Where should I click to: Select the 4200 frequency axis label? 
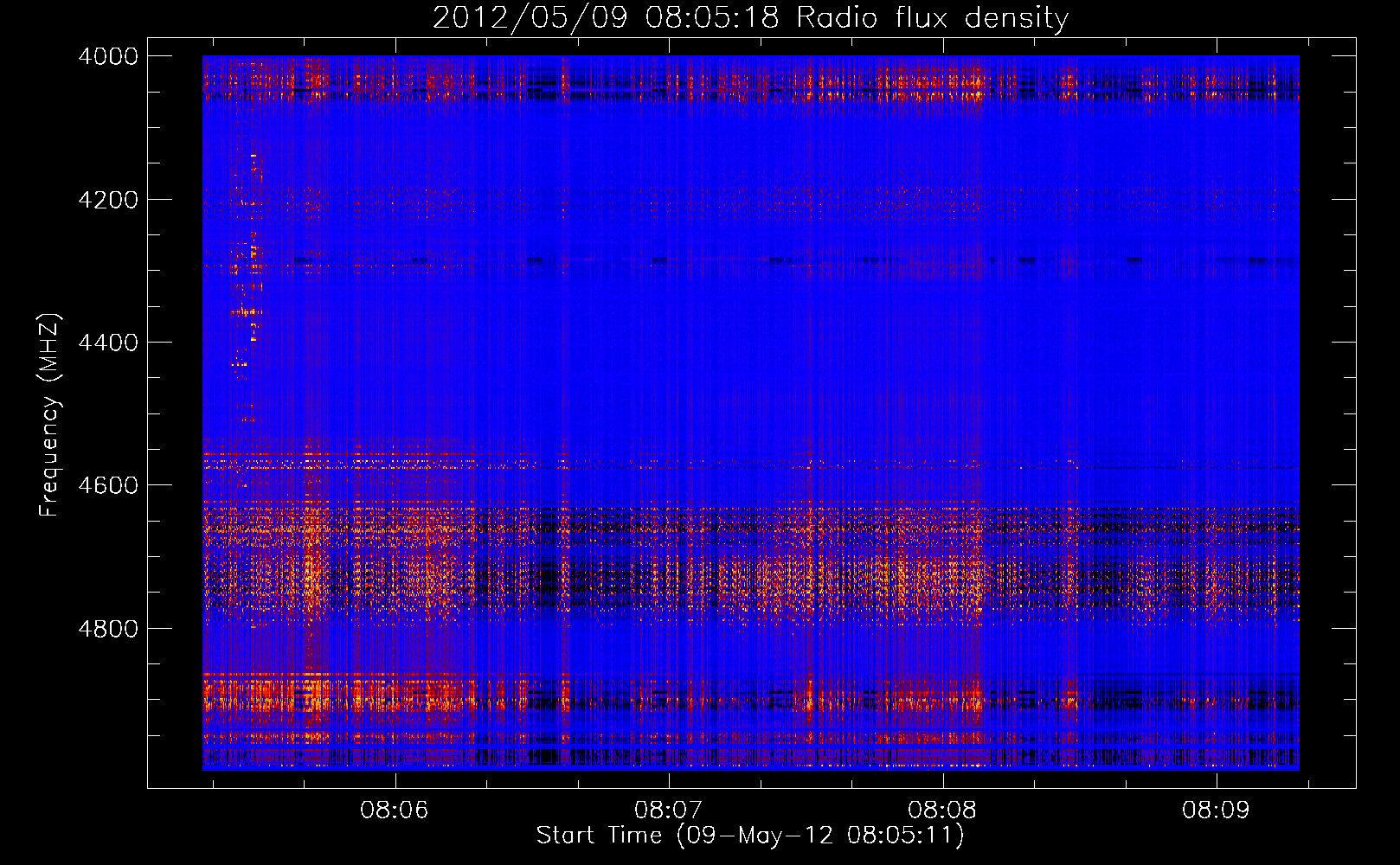click(x=108, y=200)
